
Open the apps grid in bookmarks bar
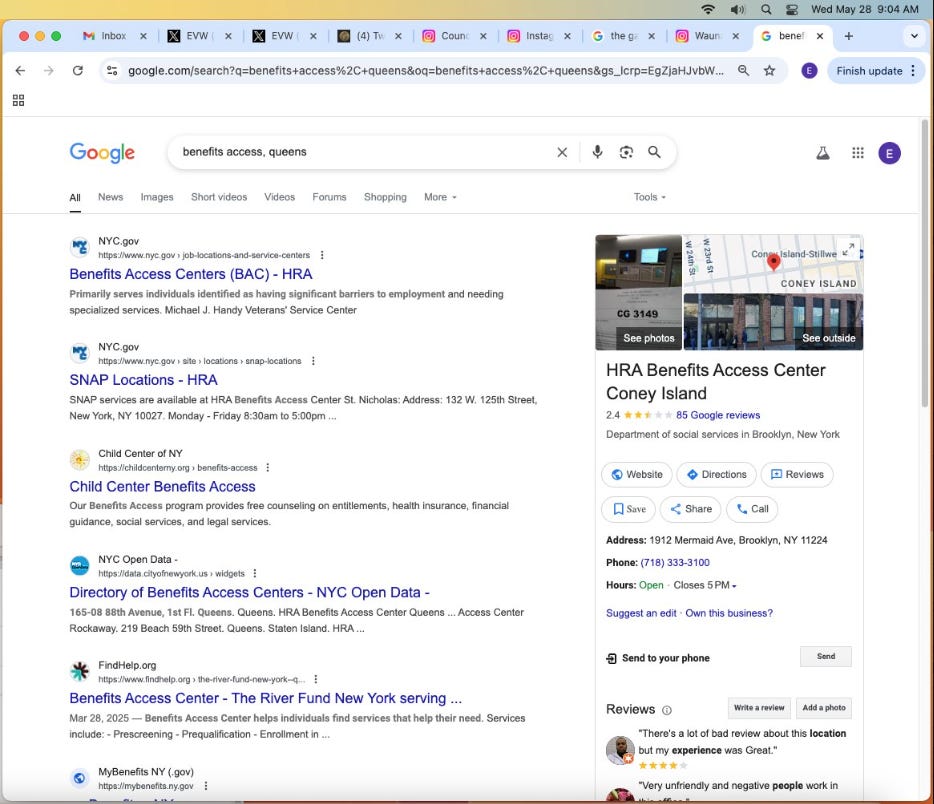click(x=18, y=100)
